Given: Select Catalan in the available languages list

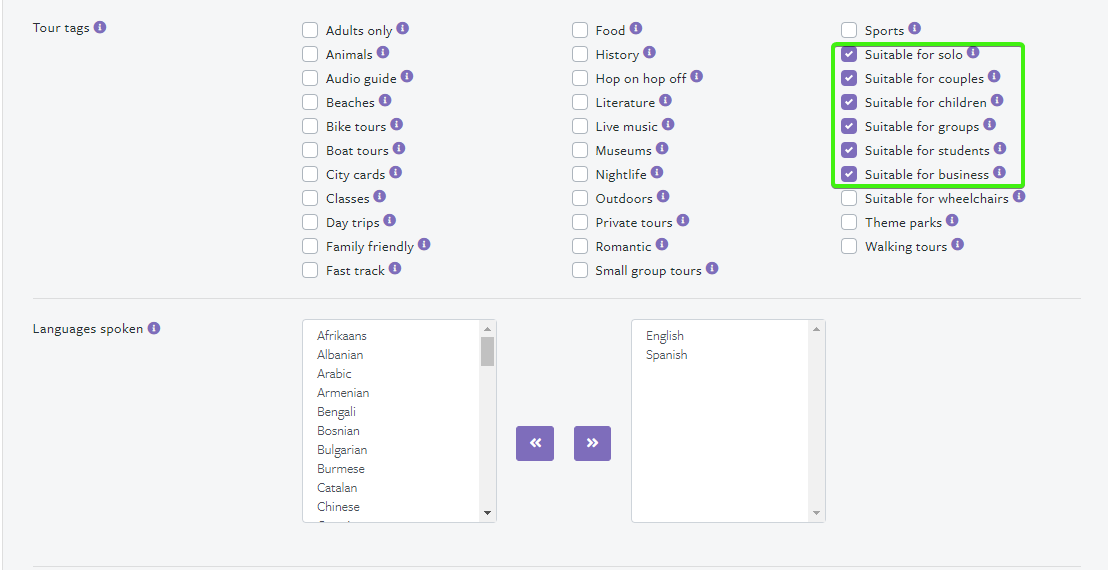Looking at the screenshot, I should click(337, 487).
